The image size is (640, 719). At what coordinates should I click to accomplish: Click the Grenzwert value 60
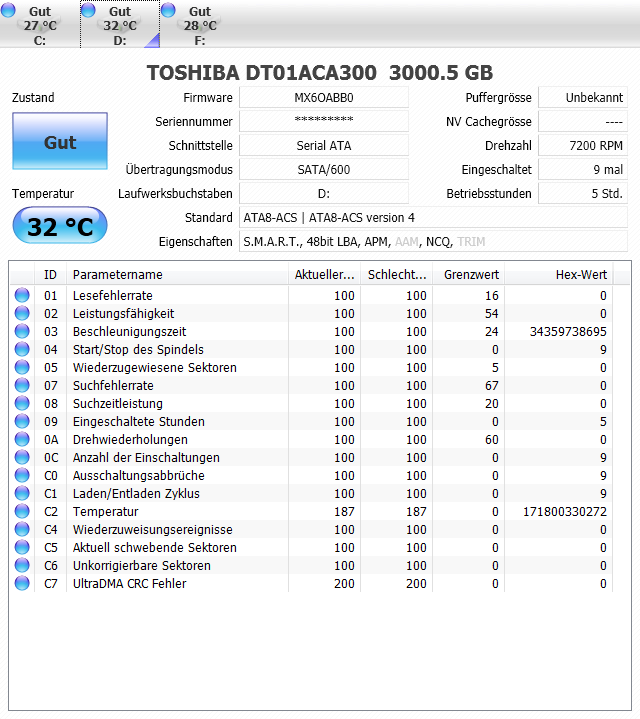pyautogui.click(x=491, y=440)
